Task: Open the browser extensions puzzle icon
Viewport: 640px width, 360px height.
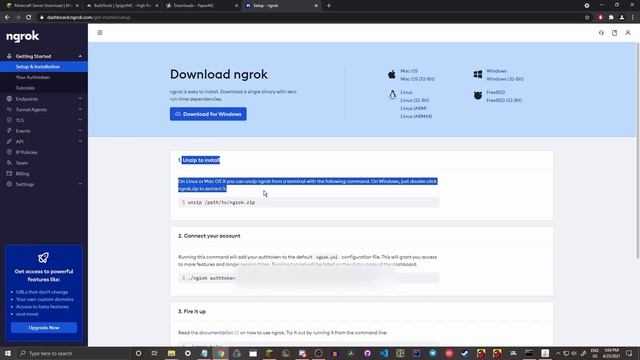Action: (x=611, y=18)
